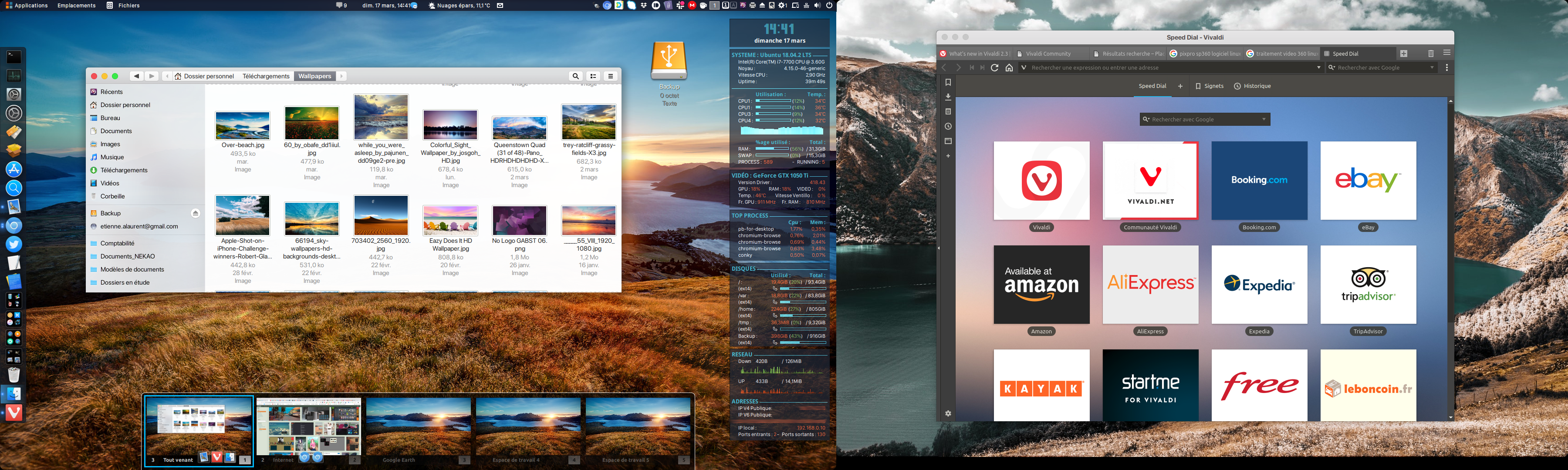The width and height of the screenshot is (1568, 470).
Task: Open a new tab in Vivaldi
Action: coord(1404,54)
